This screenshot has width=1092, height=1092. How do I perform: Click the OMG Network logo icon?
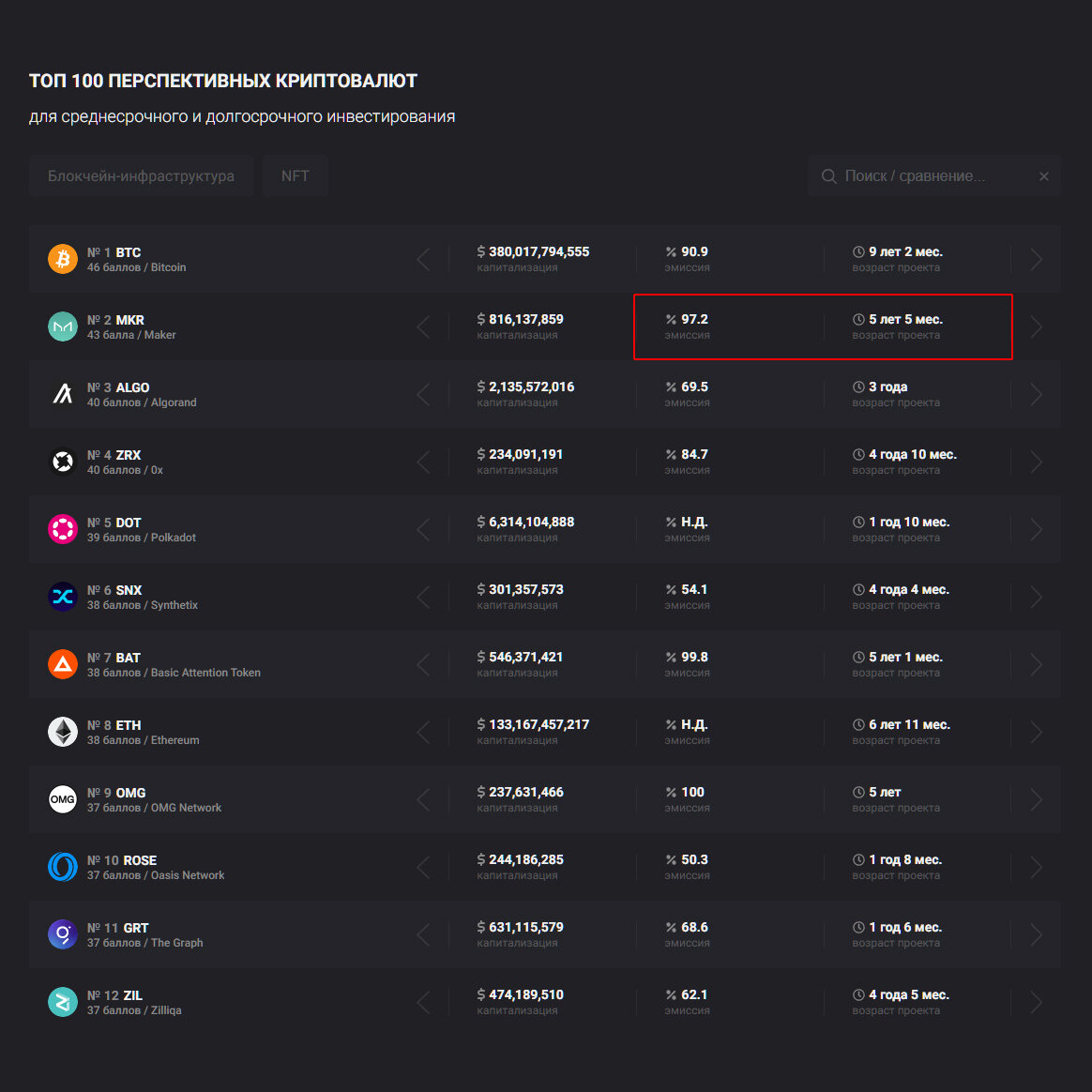tap(63, 799)
